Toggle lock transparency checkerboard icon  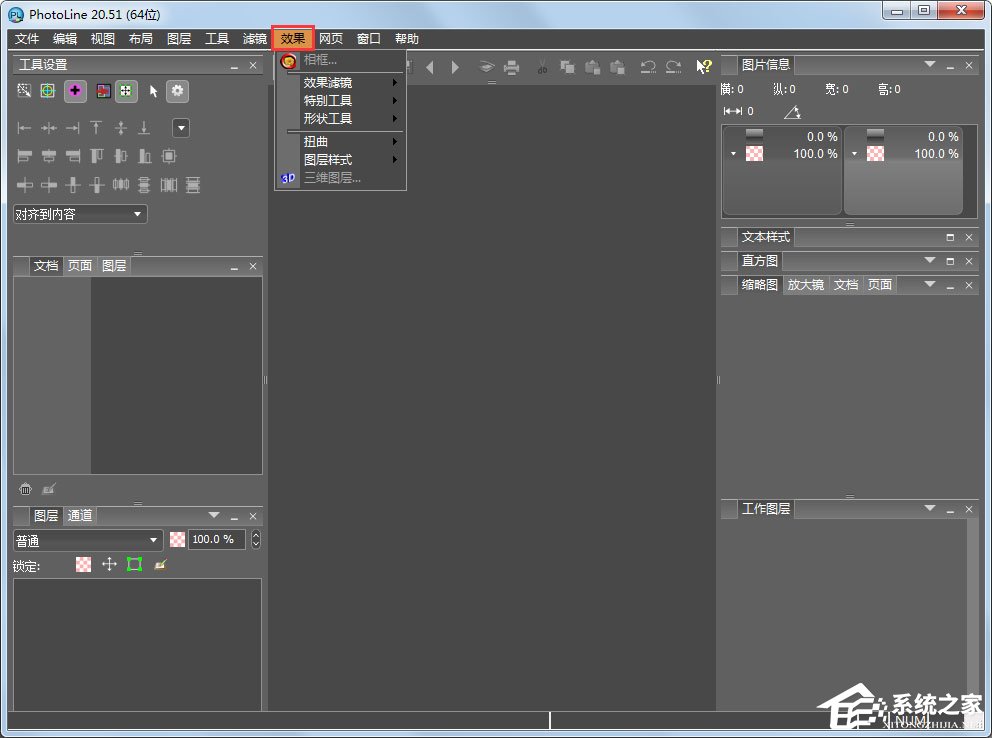pyautogui.click(x=84, y=564)
